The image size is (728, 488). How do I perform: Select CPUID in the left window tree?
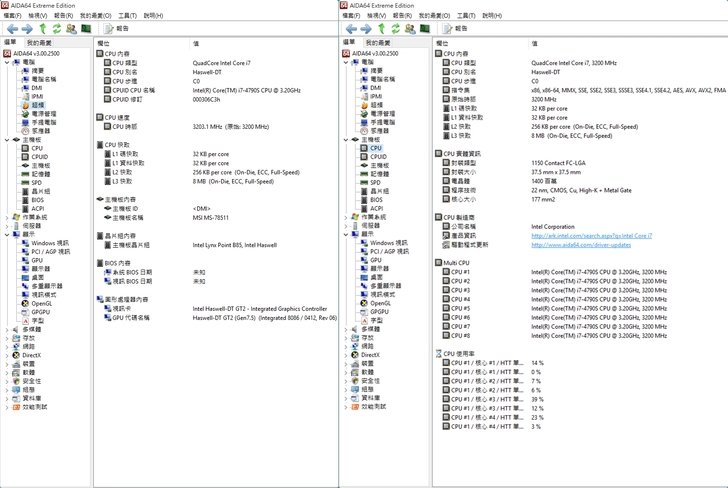point(39,157)
